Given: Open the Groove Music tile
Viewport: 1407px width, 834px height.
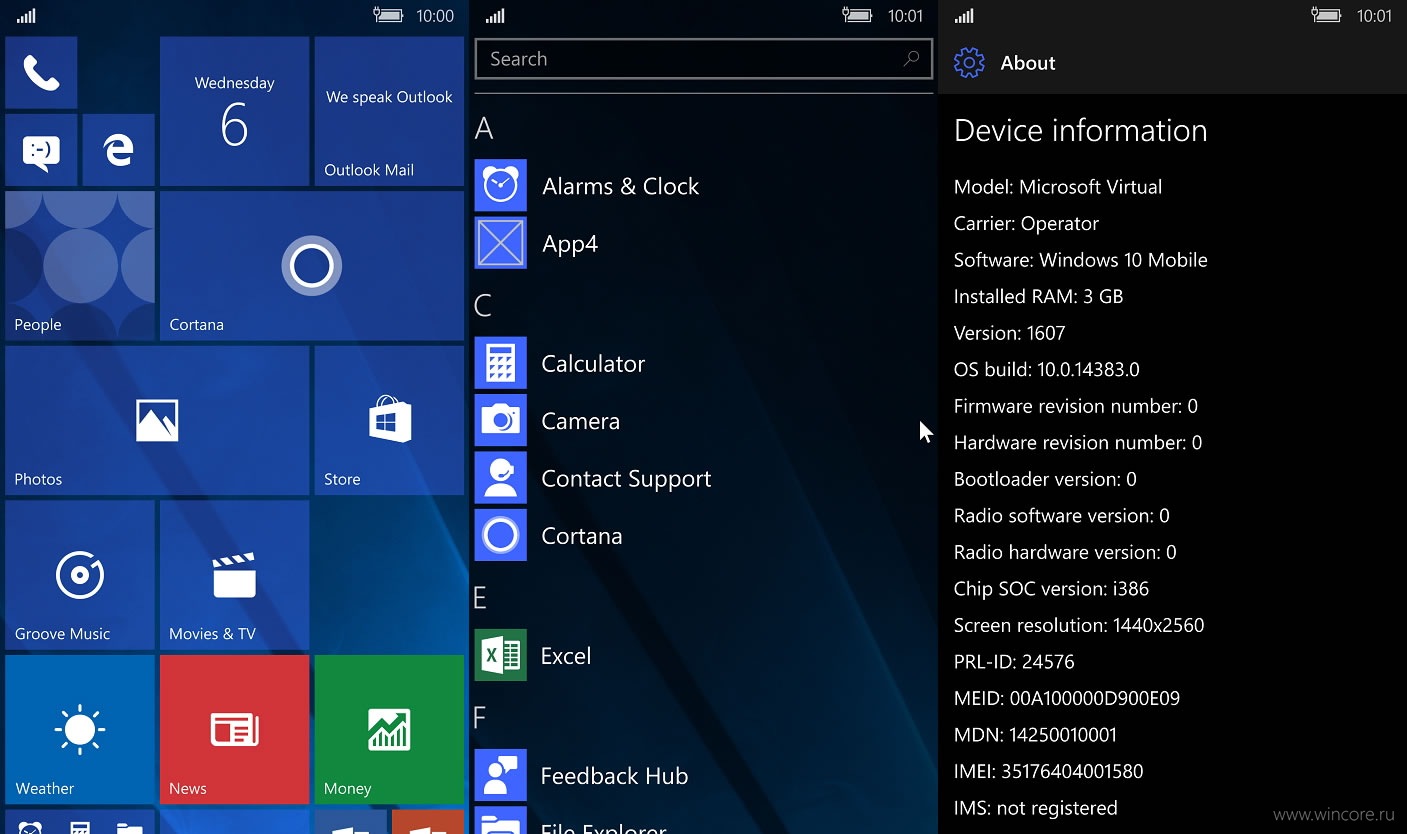Looking at the screenshot, I should tap(80, 575).
